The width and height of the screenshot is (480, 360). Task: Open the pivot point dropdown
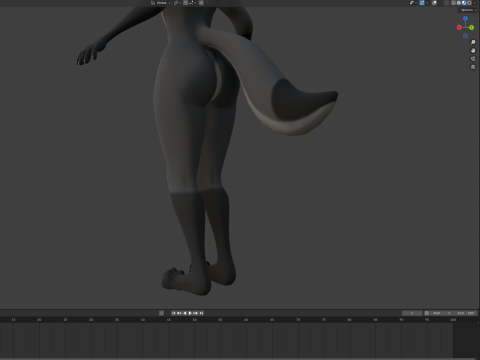tap(178, 3)
